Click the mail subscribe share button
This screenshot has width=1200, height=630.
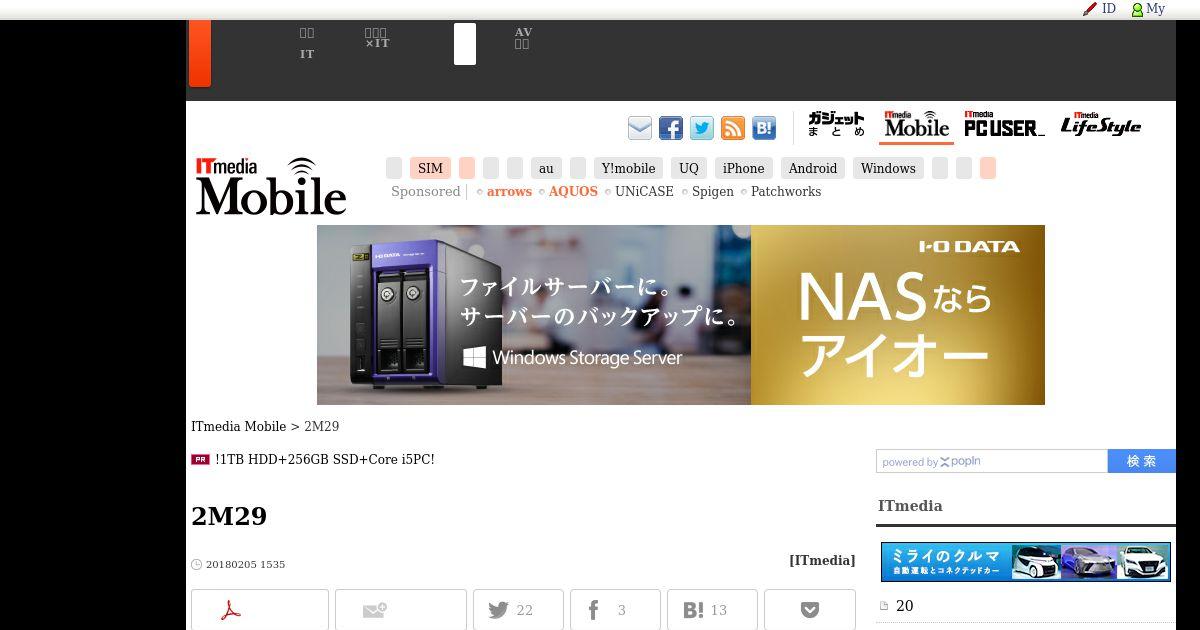tap(401, 610)
